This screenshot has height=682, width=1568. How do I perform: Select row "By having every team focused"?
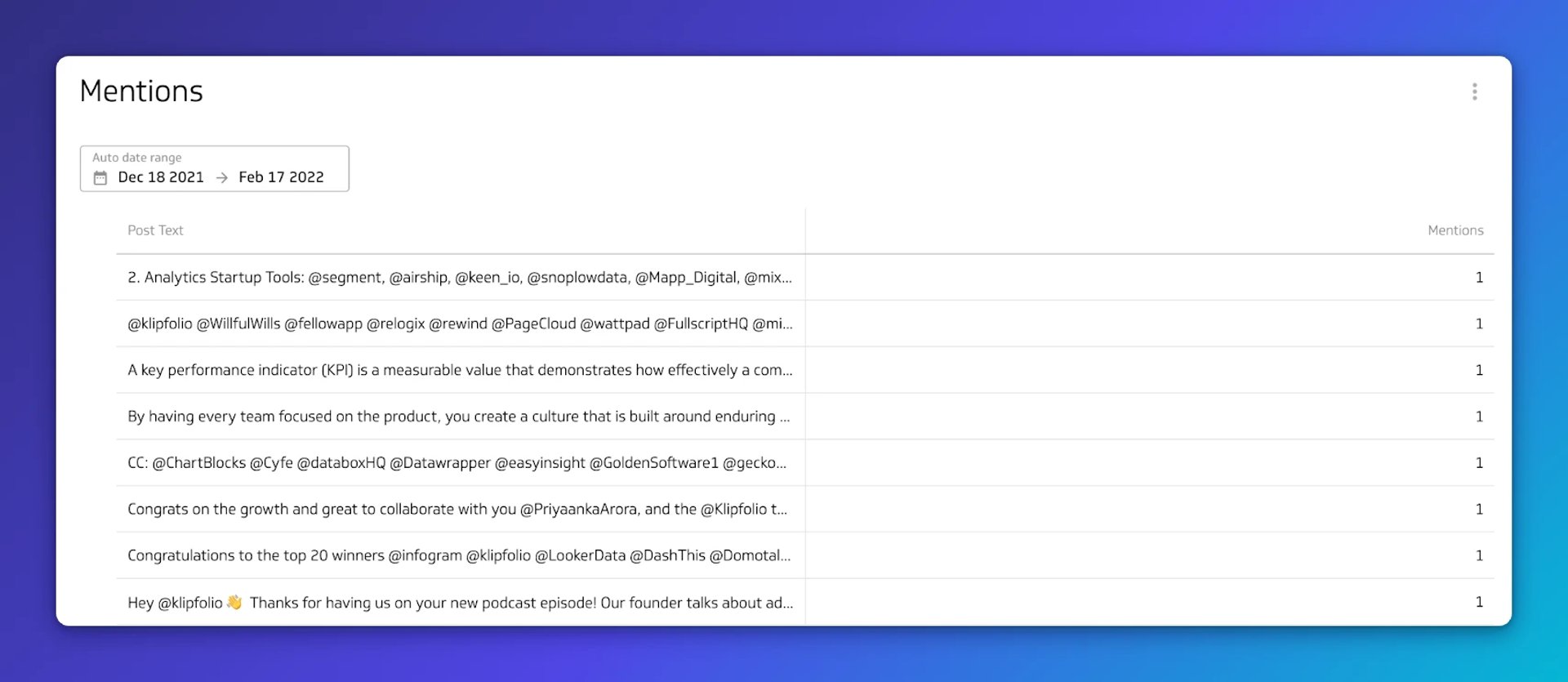point(804,417)
